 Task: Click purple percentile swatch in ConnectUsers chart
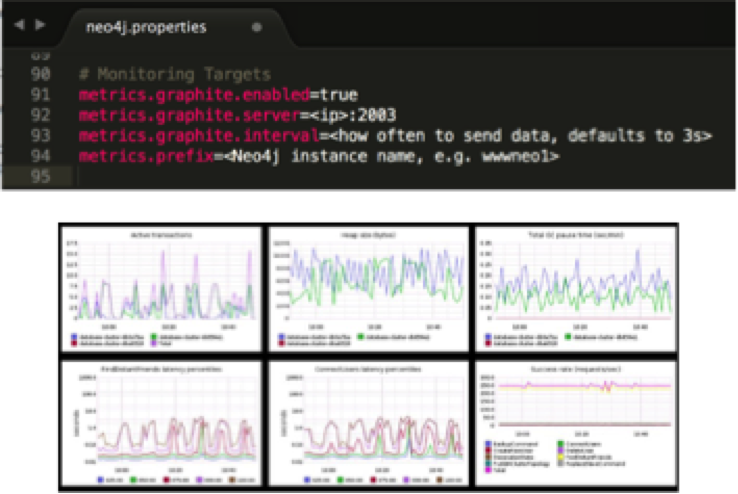pos(406,480)
